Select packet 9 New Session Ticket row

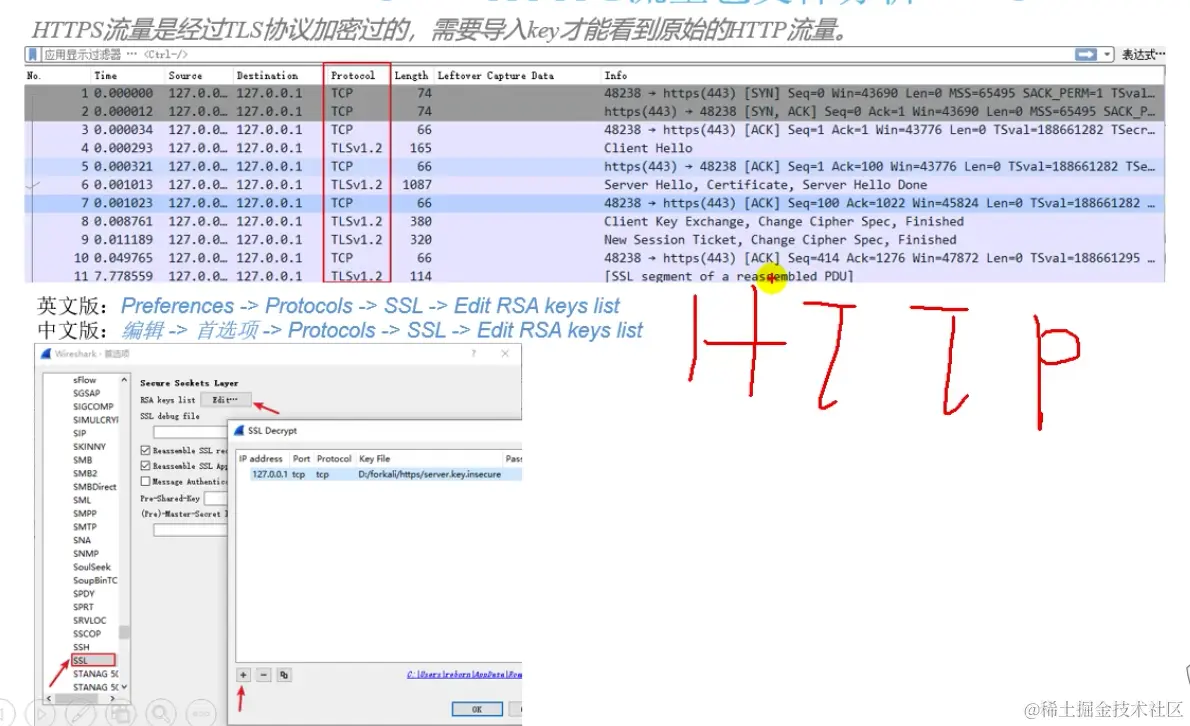point(594,240)
